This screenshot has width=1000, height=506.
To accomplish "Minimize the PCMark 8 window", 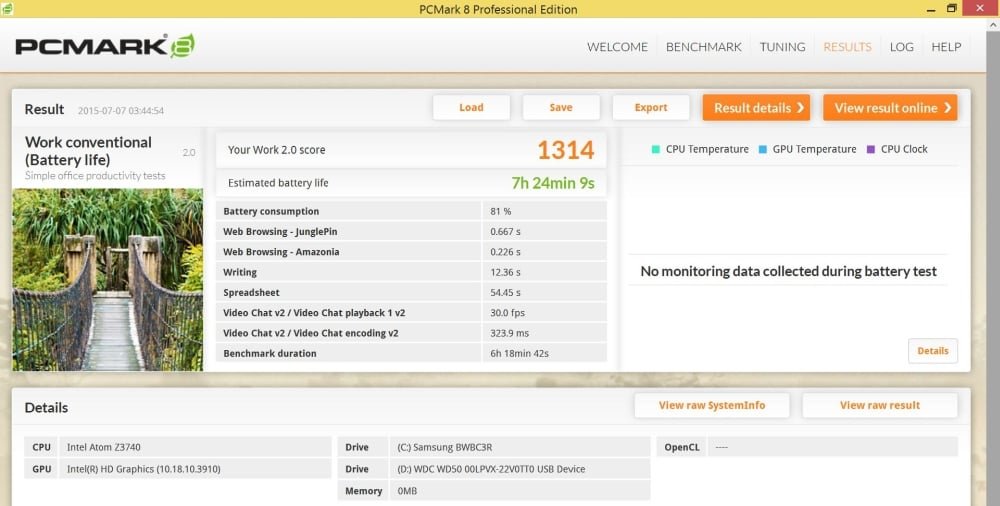I will (x=932, y=9).
